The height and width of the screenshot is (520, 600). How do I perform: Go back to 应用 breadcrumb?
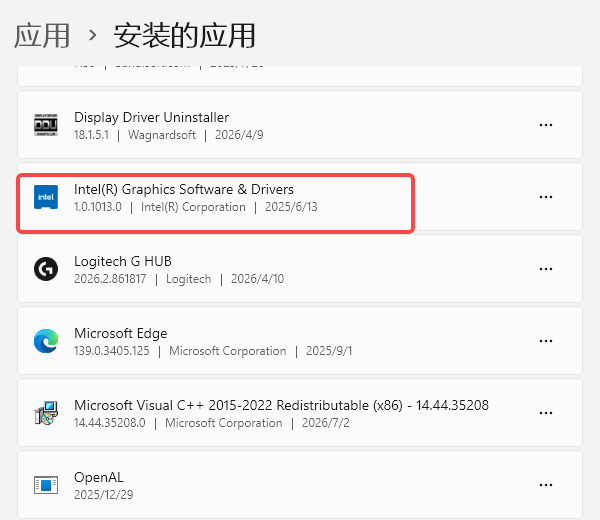42,36
